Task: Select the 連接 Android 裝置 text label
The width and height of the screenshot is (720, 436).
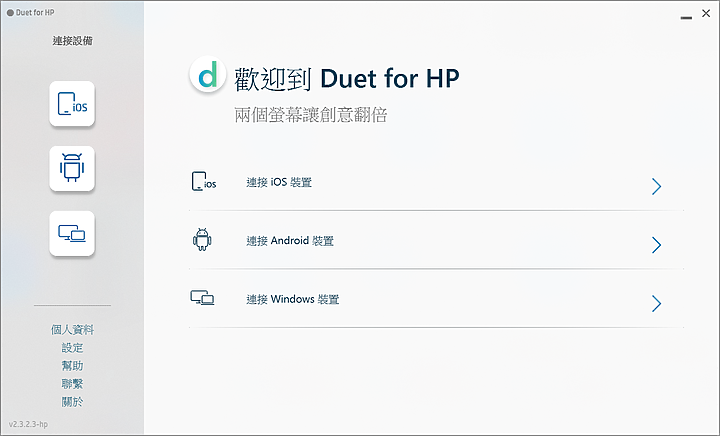Action: point(290,240)
